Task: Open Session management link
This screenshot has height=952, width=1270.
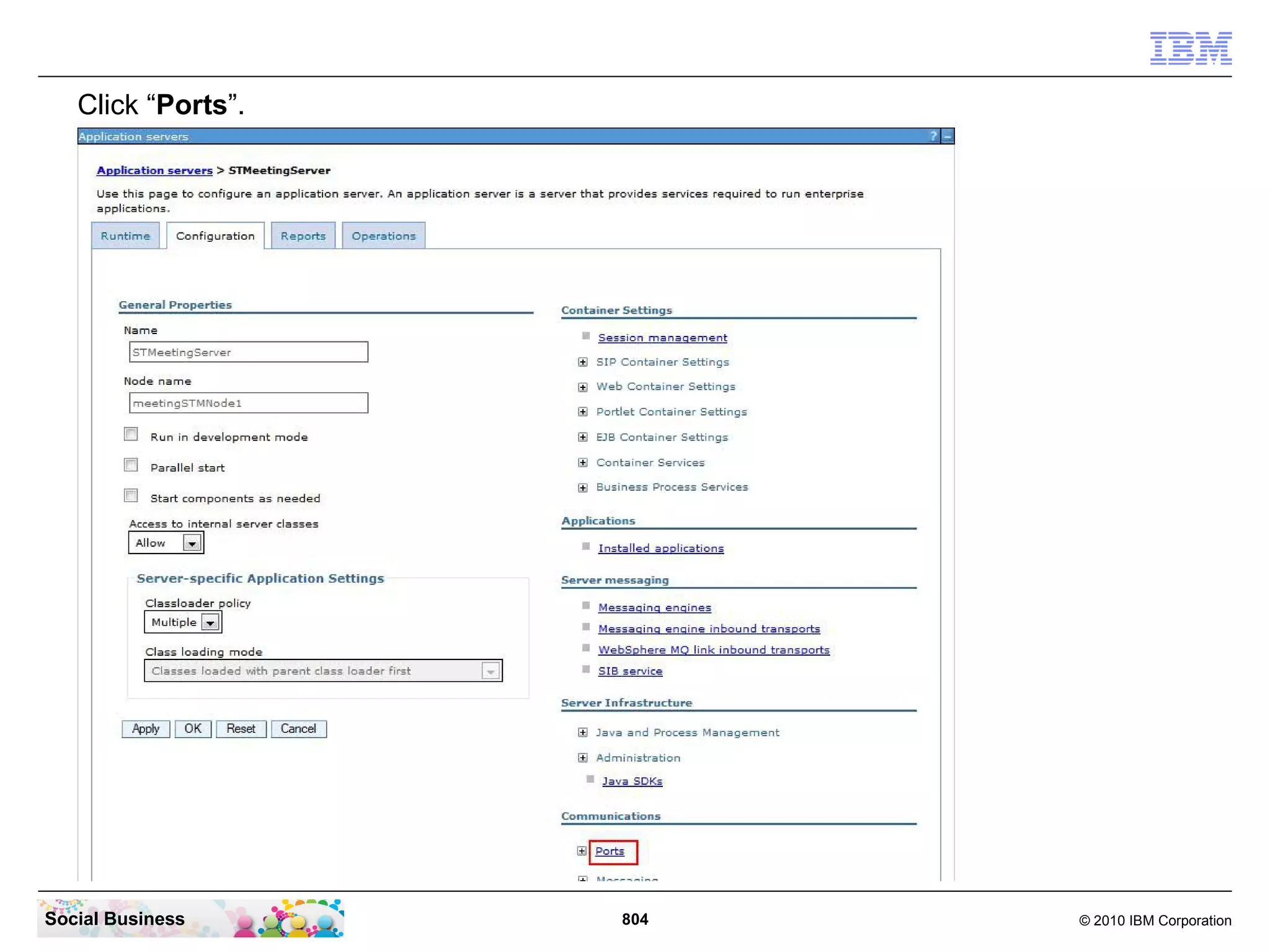Action: coord(662,338)
